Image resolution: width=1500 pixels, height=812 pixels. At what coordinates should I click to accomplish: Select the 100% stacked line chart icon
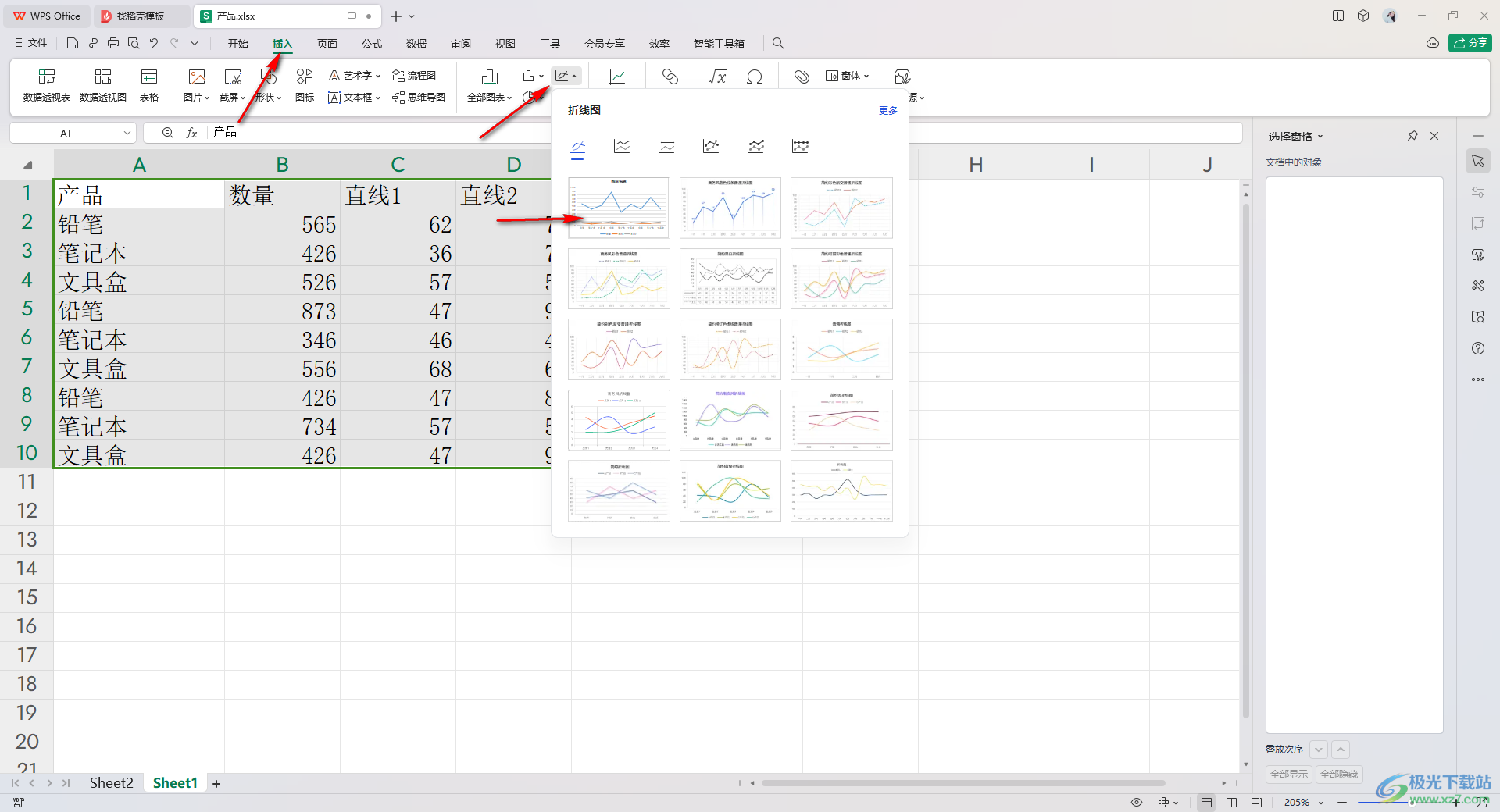click(x=666, y=146)
